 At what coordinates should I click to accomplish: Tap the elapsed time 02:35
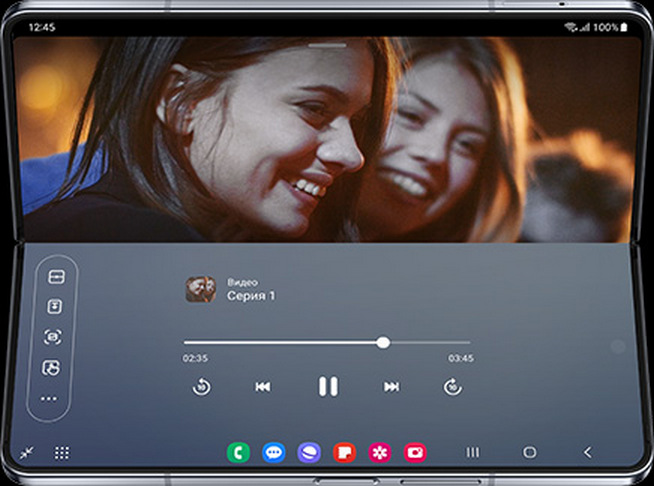[x=195, y=358]
